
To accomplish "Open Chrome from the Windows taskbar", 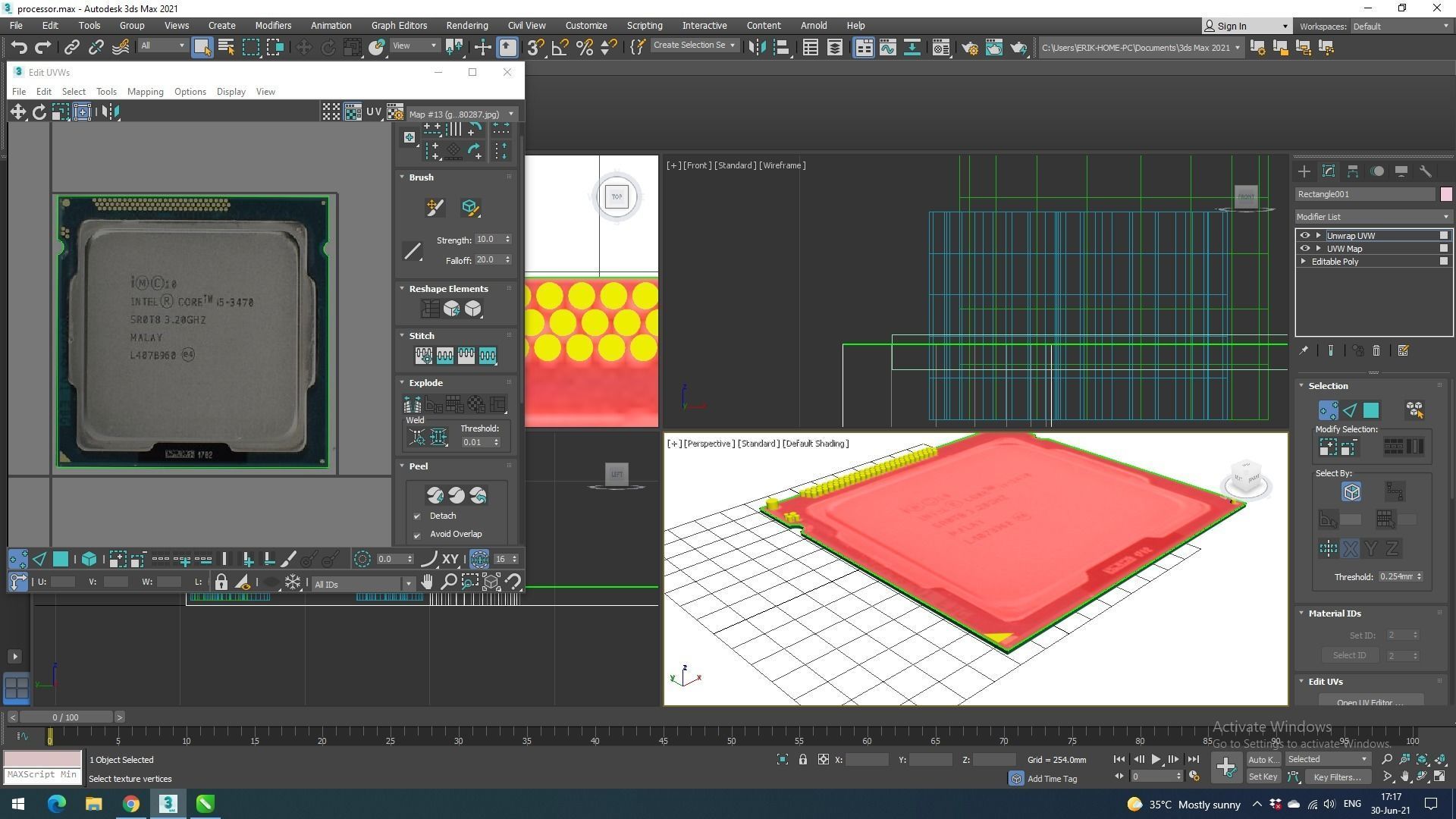I will pyautogui.click(x=131, y=804).
